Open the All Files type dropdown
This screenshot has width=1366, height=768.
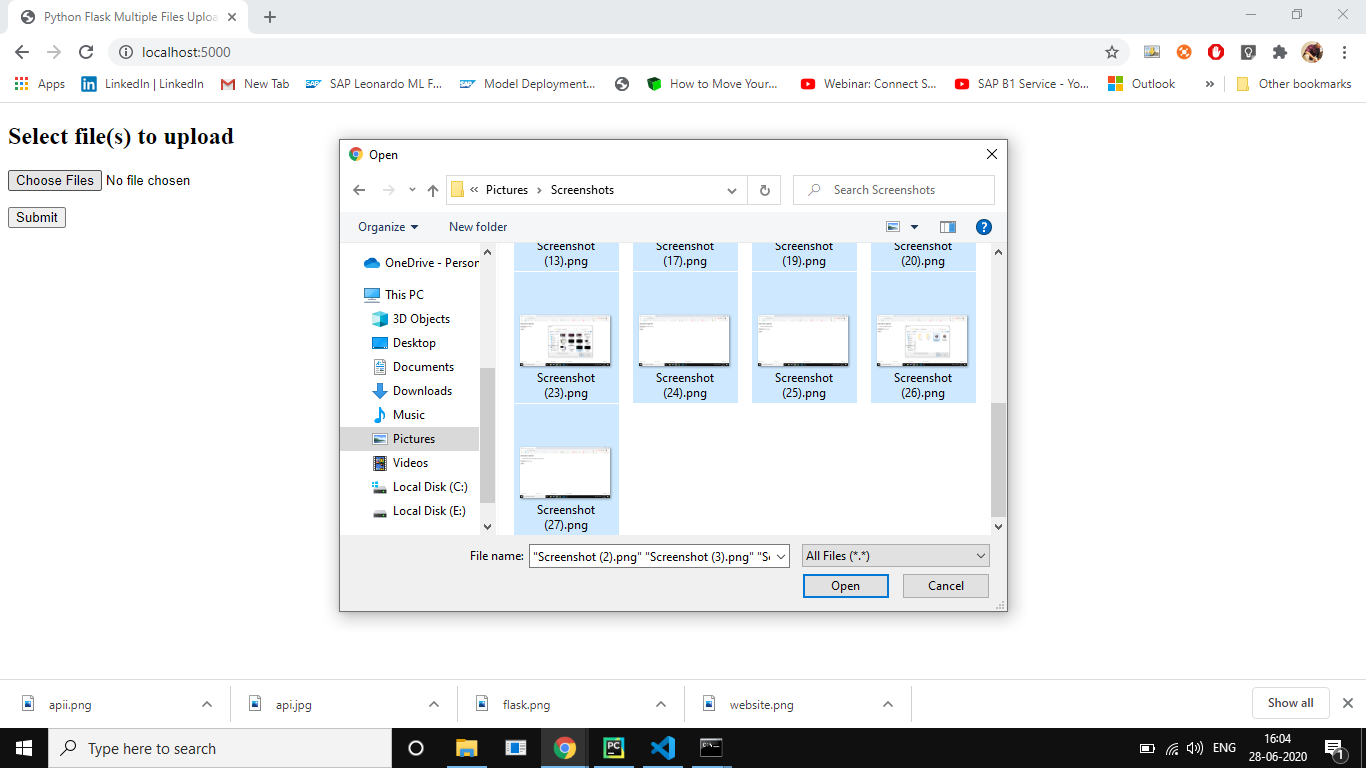896,556
